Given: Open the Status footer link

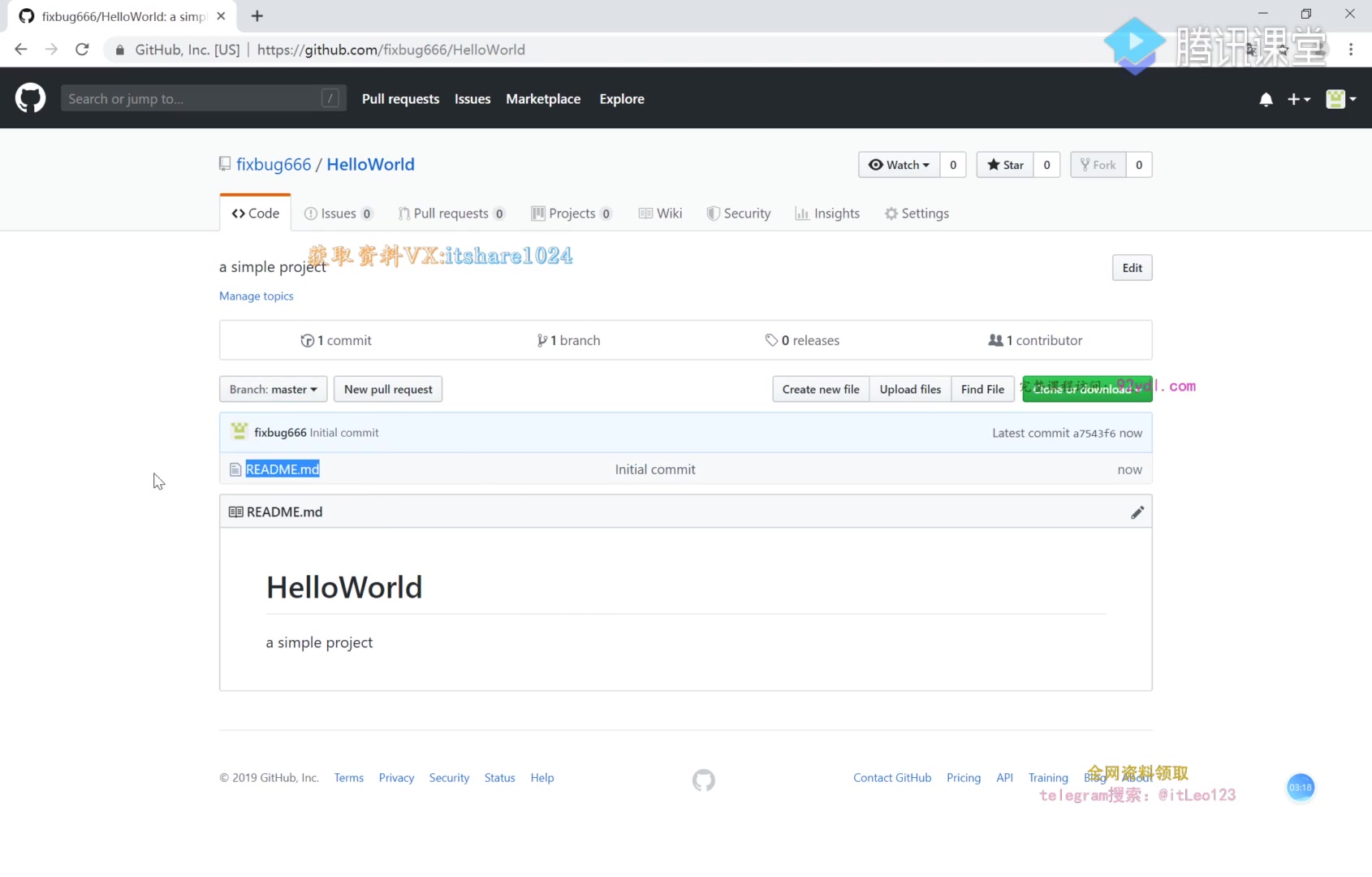Looking at the screenshot, I should click(500, 778).
